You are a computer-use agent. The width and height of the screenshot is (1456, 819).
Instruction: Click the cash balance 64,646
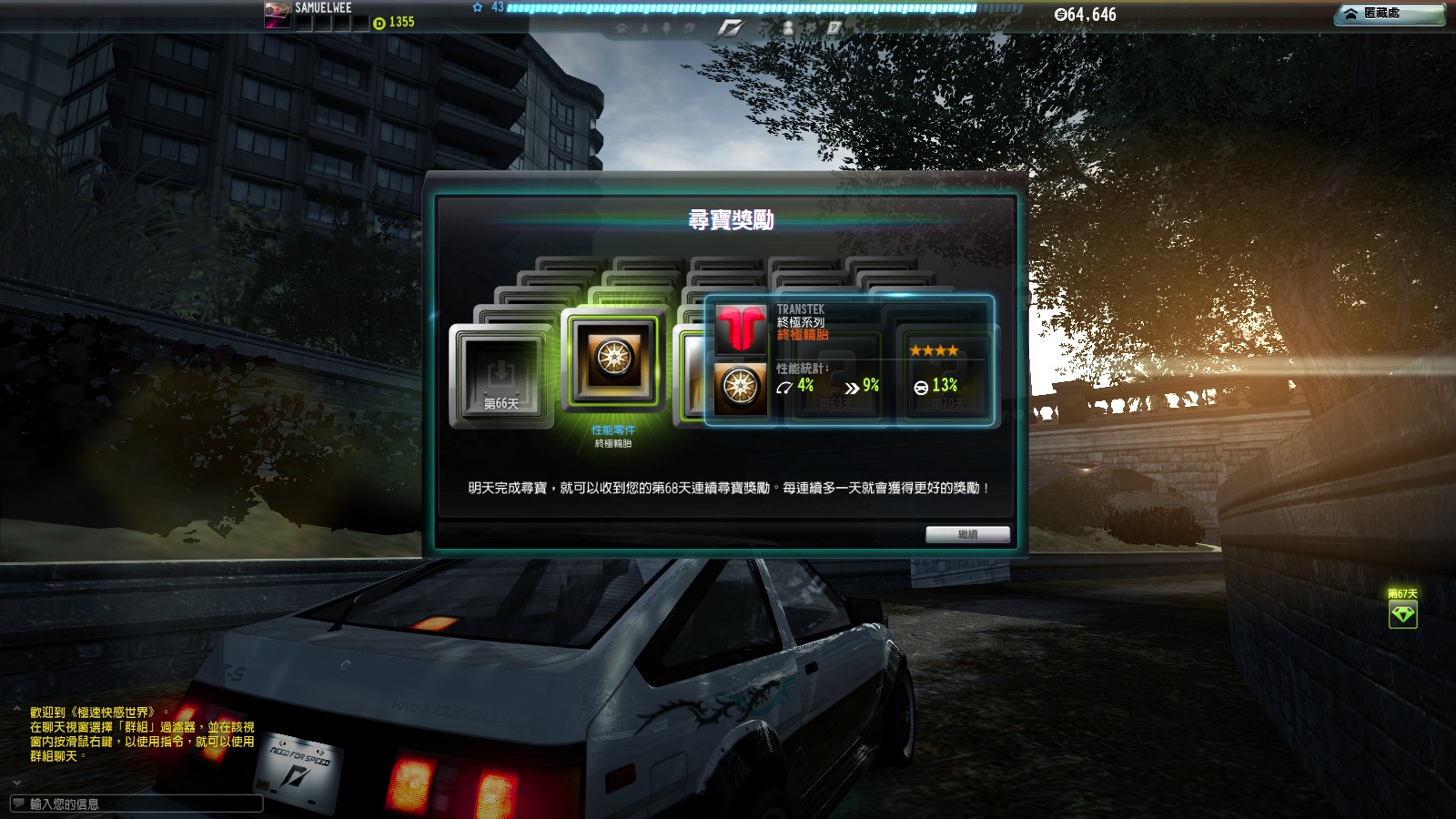[x=1085, y=15]
